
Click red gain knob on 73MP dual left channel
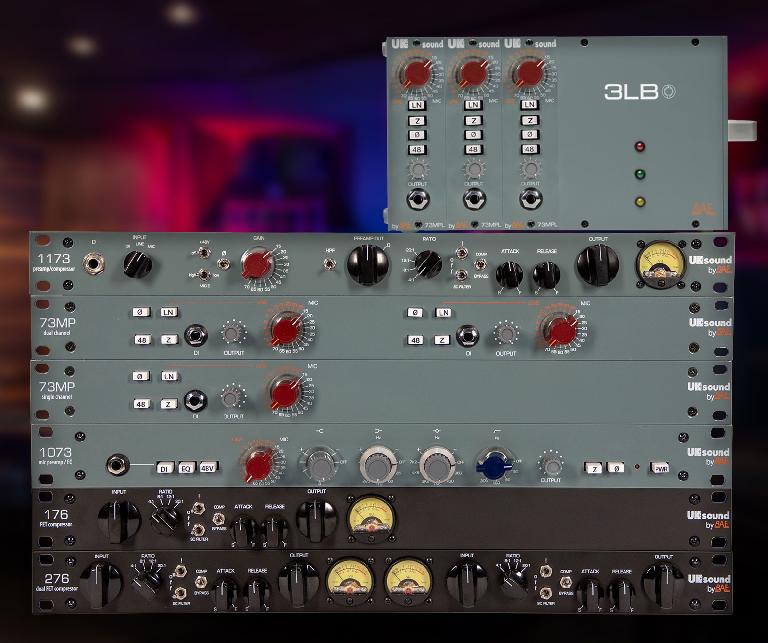point(287,329)
